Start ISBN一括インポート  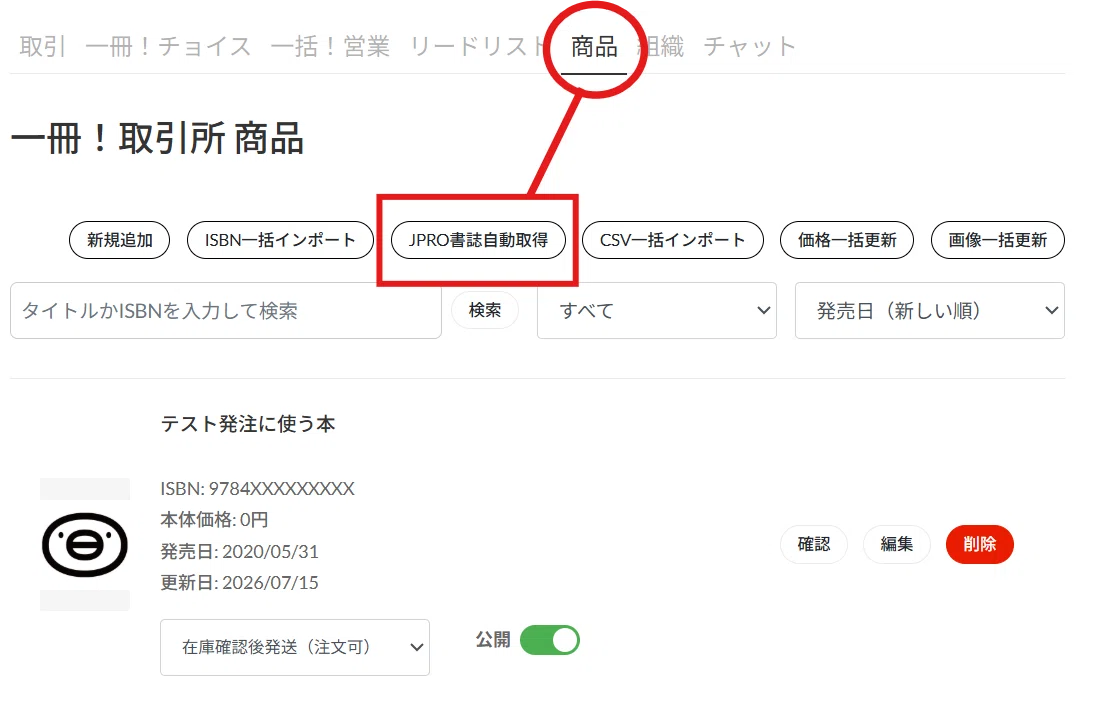(x=280, y=240)
